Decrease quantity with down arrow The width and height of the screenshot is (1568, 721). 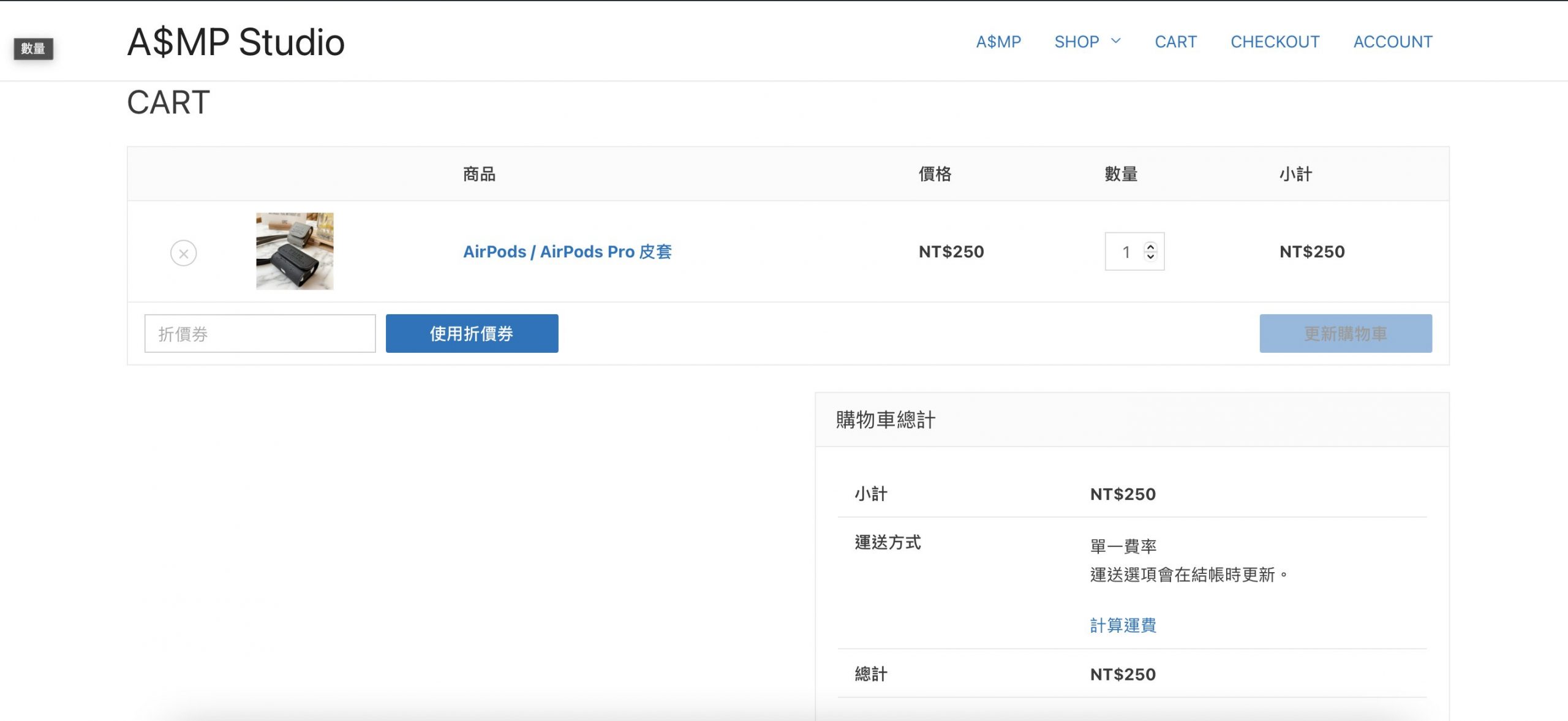tap(1150, 257)
